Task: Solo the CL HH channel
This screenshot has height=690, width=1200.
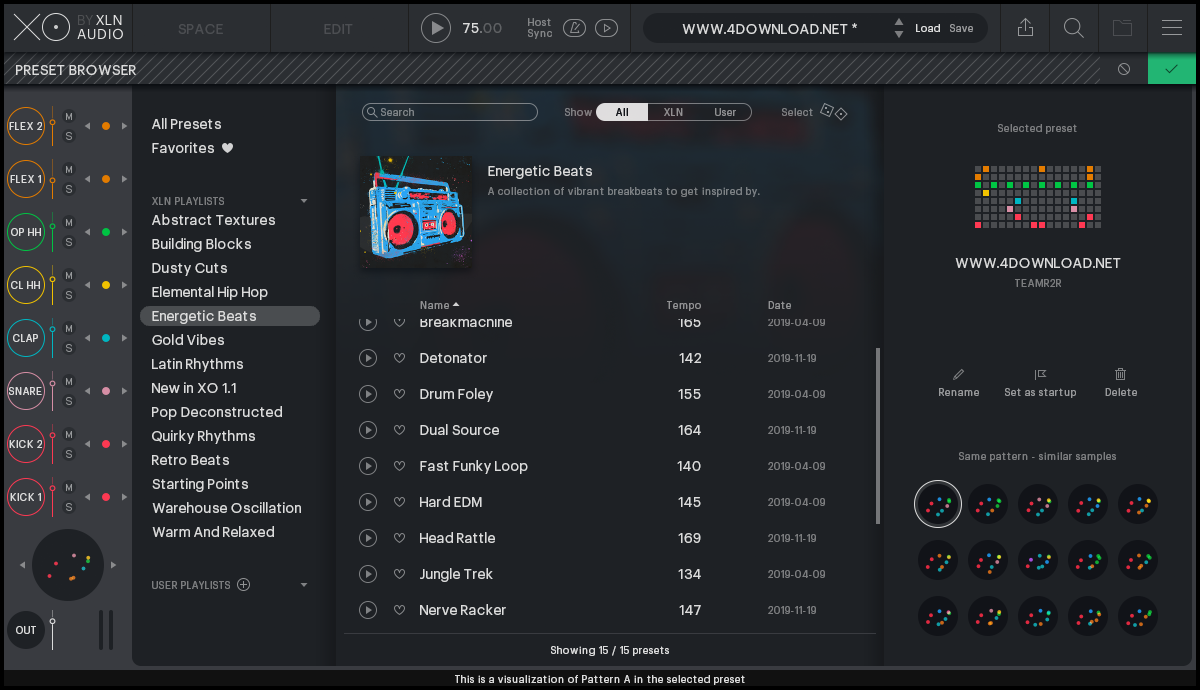Action: [x=69, y=295]
